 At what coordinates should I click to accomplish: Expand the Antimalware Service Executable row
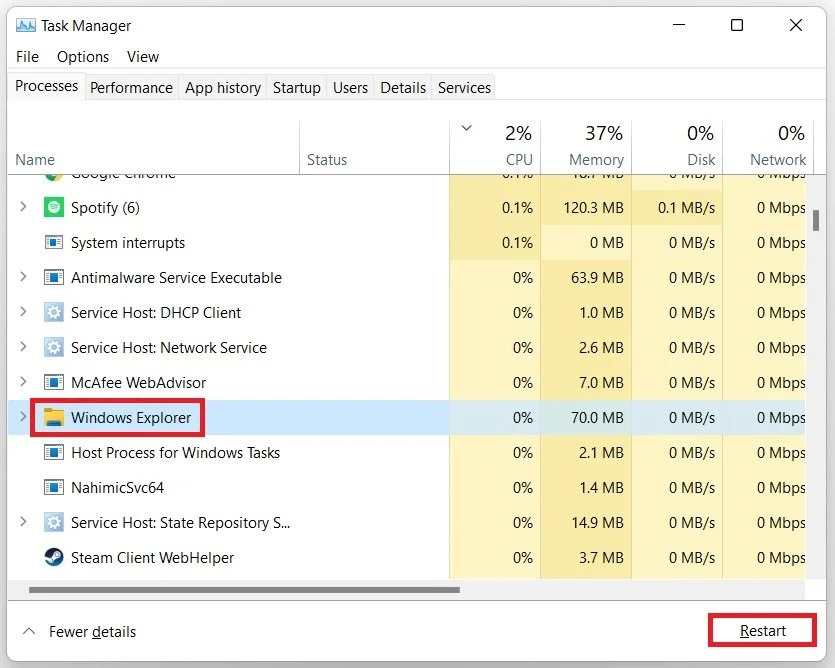point(23,277)
